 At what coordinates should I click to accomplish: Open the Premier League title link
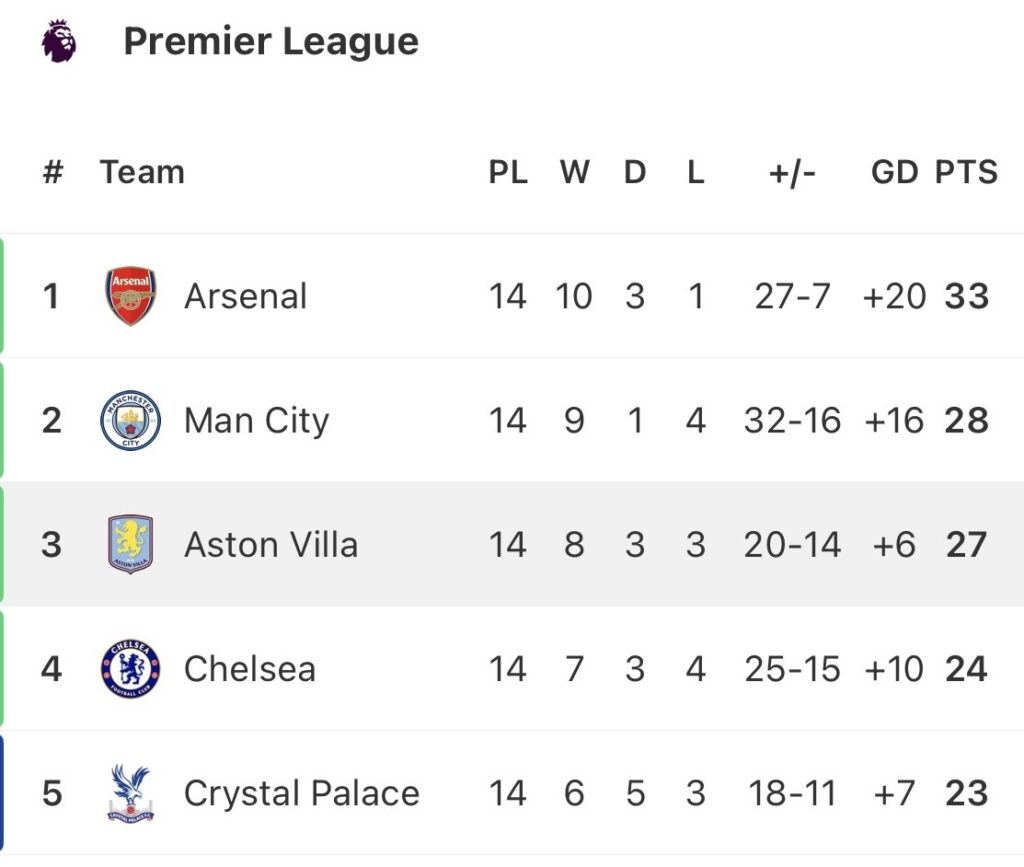tap(270, 42)
